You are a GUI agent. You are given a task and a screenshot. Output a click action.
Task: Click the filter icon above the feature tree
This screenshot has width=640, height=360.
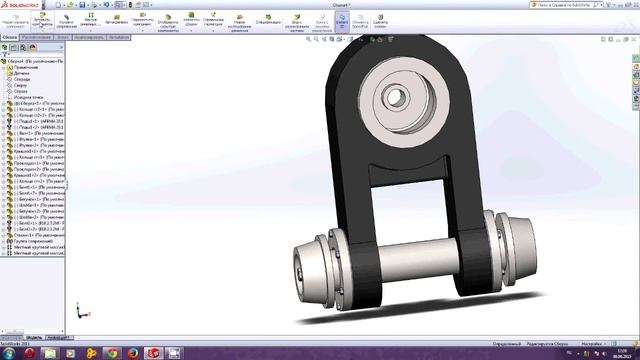point(4,54)
